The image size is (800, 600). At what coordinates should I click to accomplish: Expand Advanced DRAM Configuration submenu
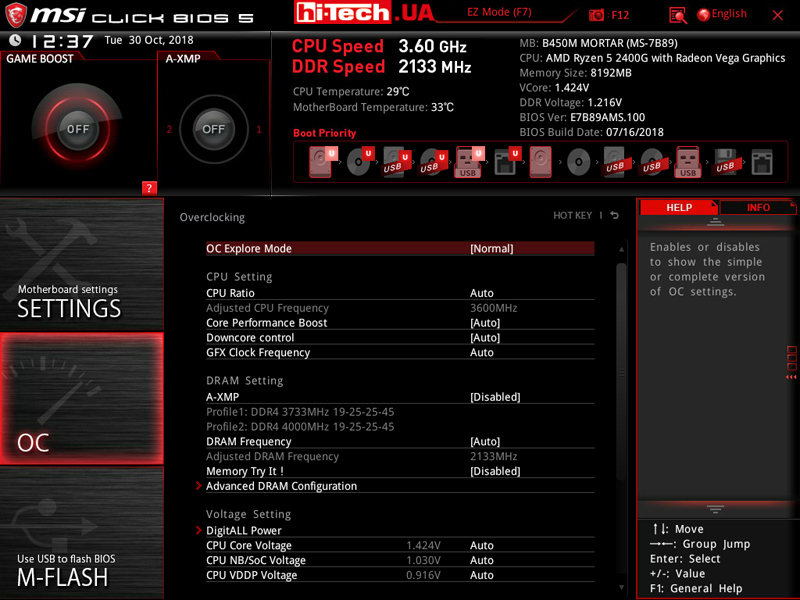click(281, 486)
